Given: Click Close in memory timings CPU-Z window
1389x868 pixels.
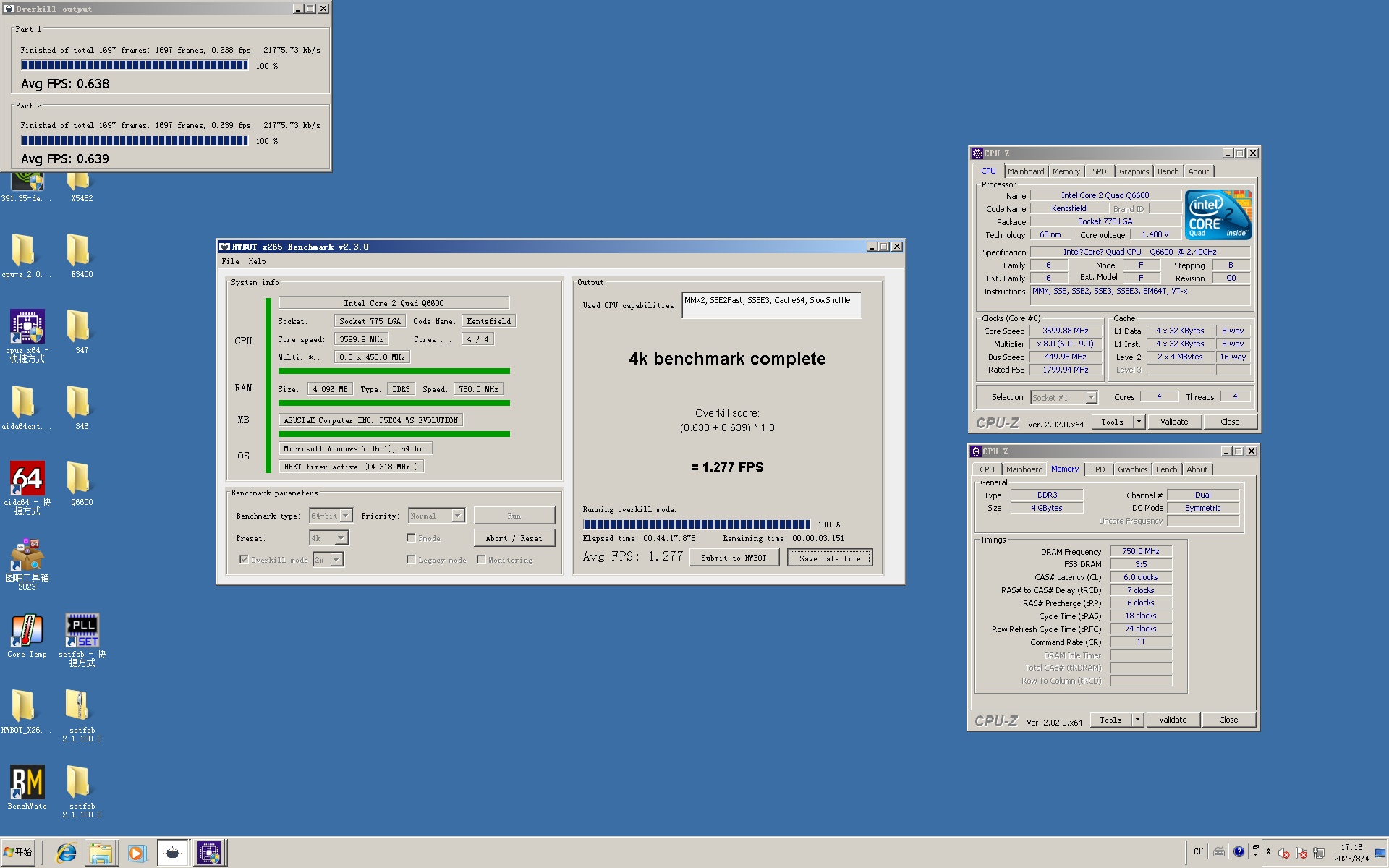Looking at the screenshot, I should click(1228, 720).
